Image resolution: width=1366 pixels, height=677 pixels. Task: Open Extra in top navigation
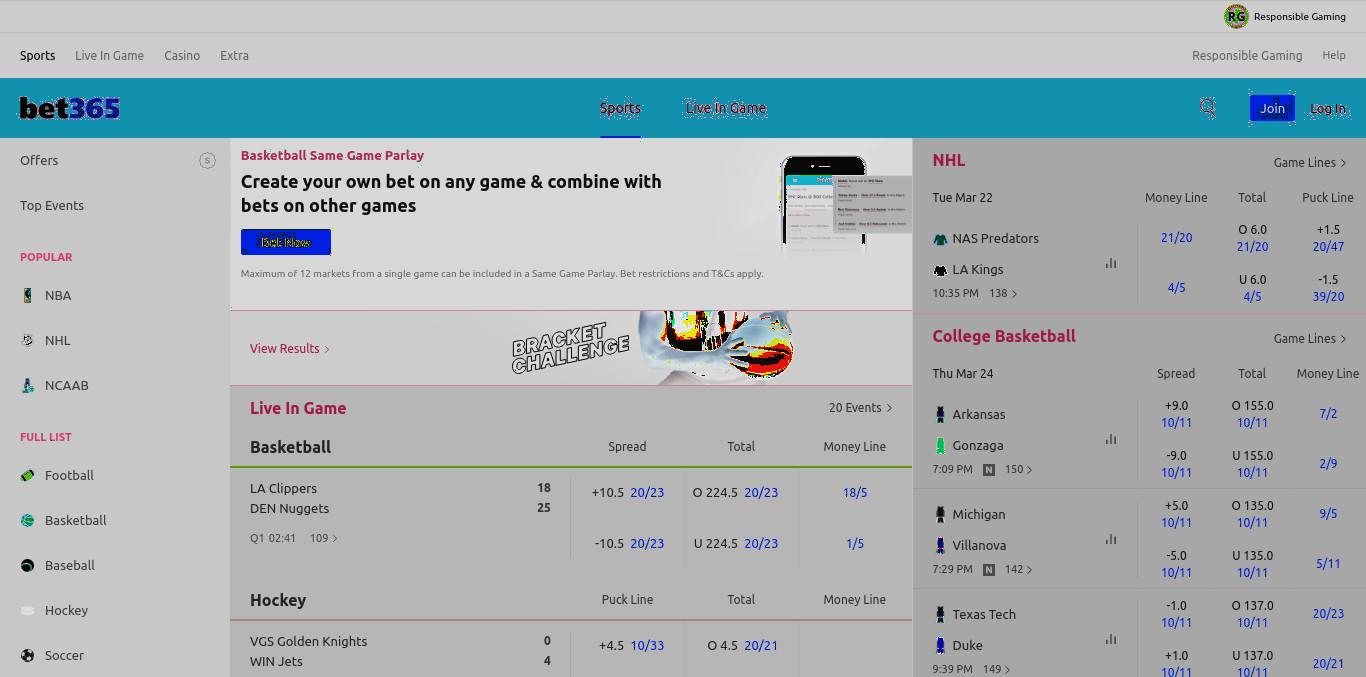click(234, 55)
